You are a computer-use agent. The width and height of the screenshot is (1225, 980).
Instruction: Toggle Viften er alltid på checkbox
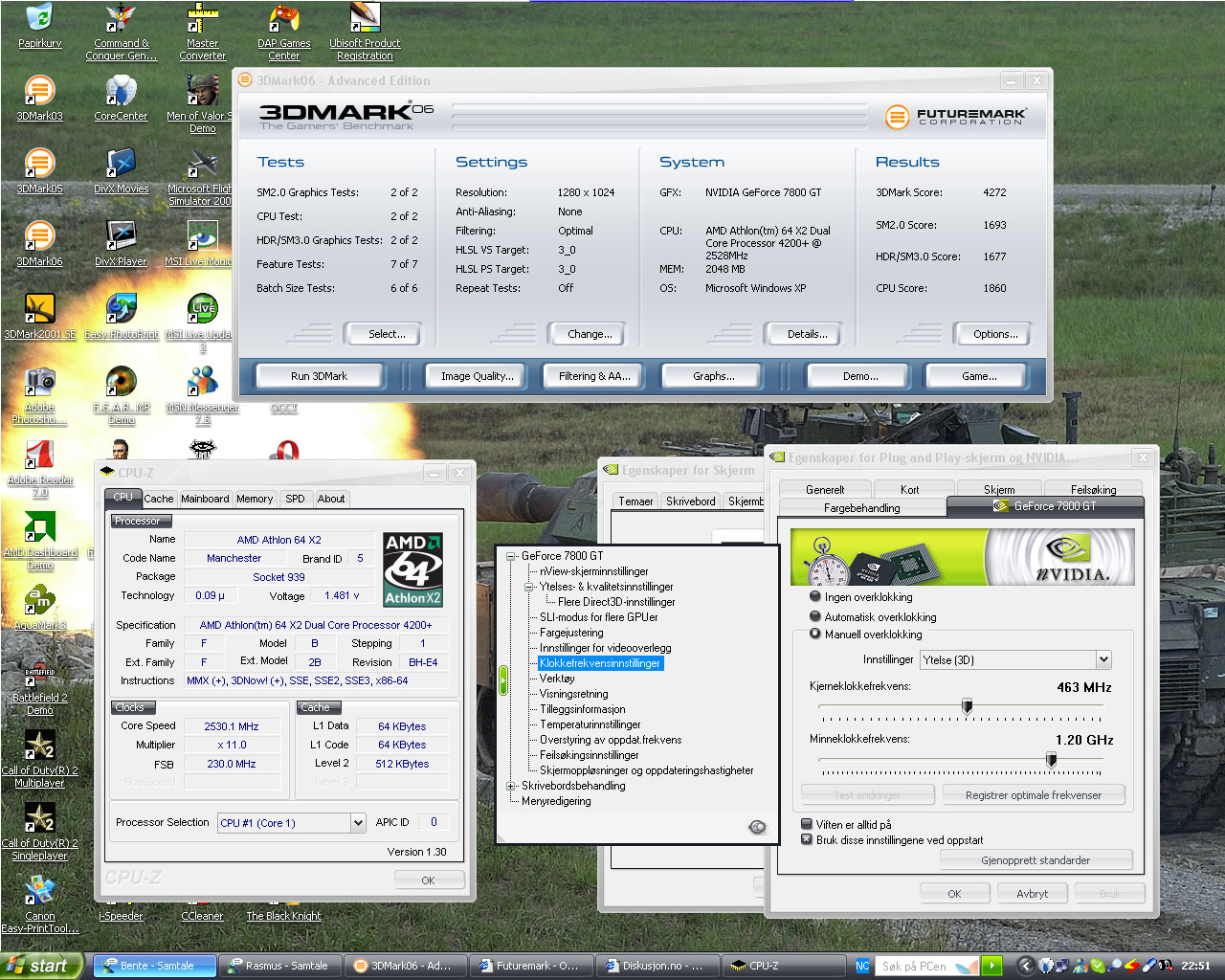coord(807,824)
